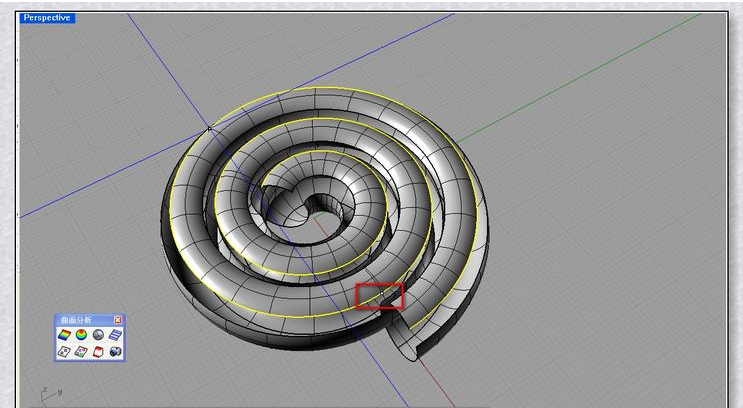Click the point where the blue lines intersect

pos(208,128)
